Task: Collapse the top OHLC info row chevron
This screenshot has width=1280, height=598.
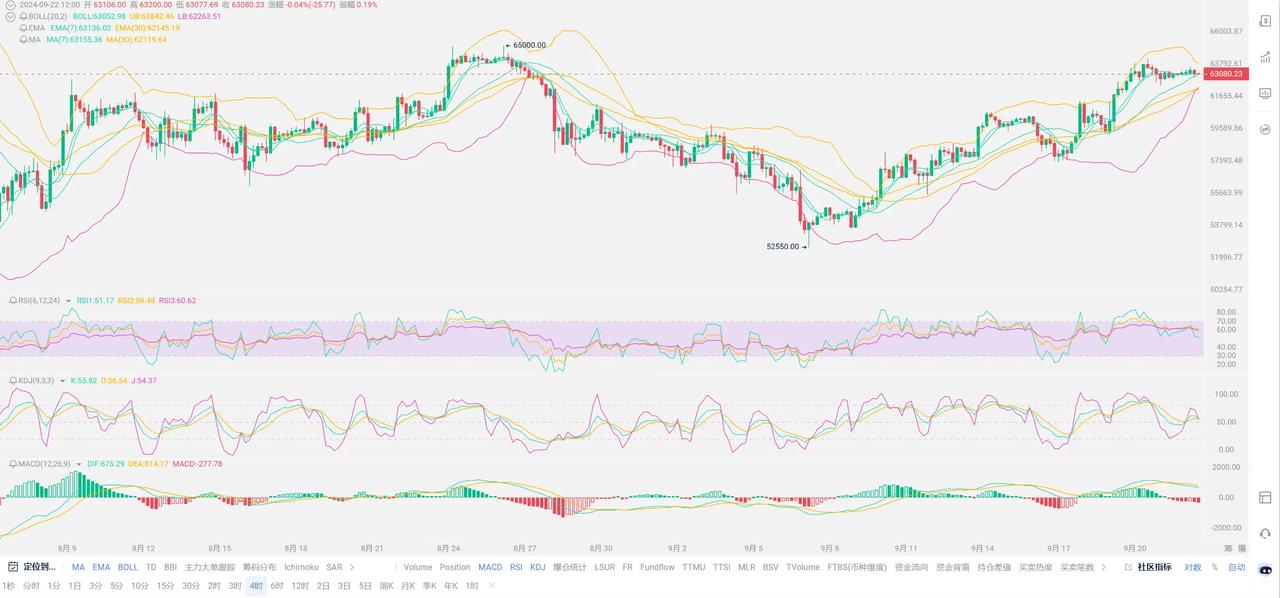Action: 10,5
